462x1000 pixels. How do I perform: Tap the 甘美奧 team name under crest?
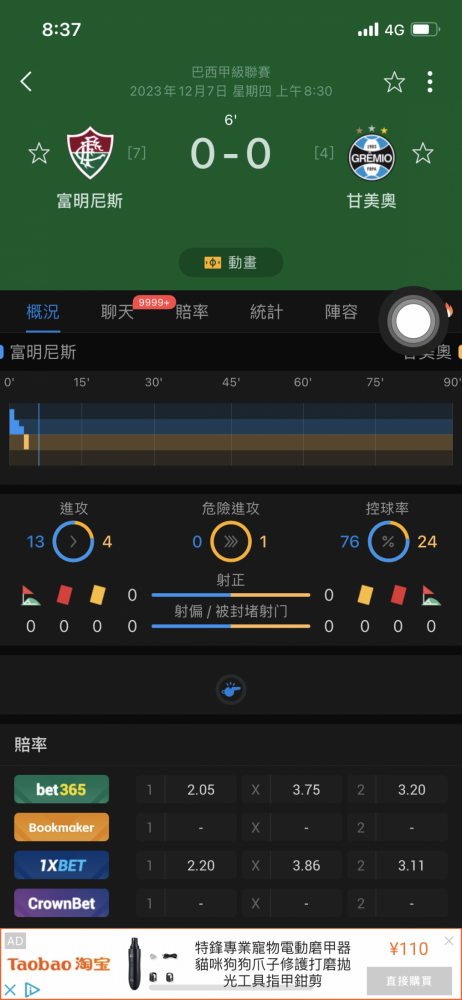click(x=371, y=202)
